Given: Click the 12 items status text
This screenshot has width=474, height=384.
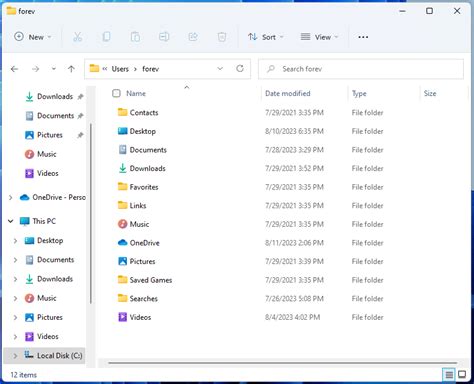Looking at the screenshot, I should click(23, 375).
